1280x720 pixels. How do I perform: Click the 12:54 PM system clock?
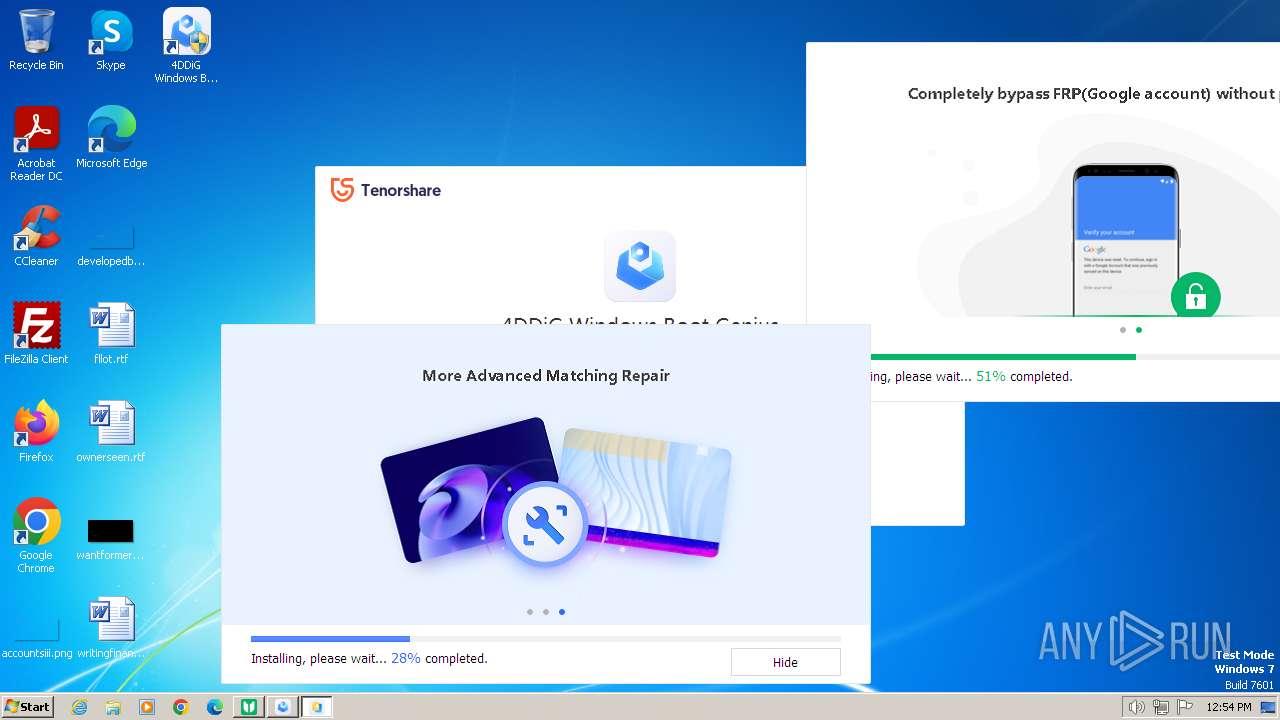tap(1229, 707)
